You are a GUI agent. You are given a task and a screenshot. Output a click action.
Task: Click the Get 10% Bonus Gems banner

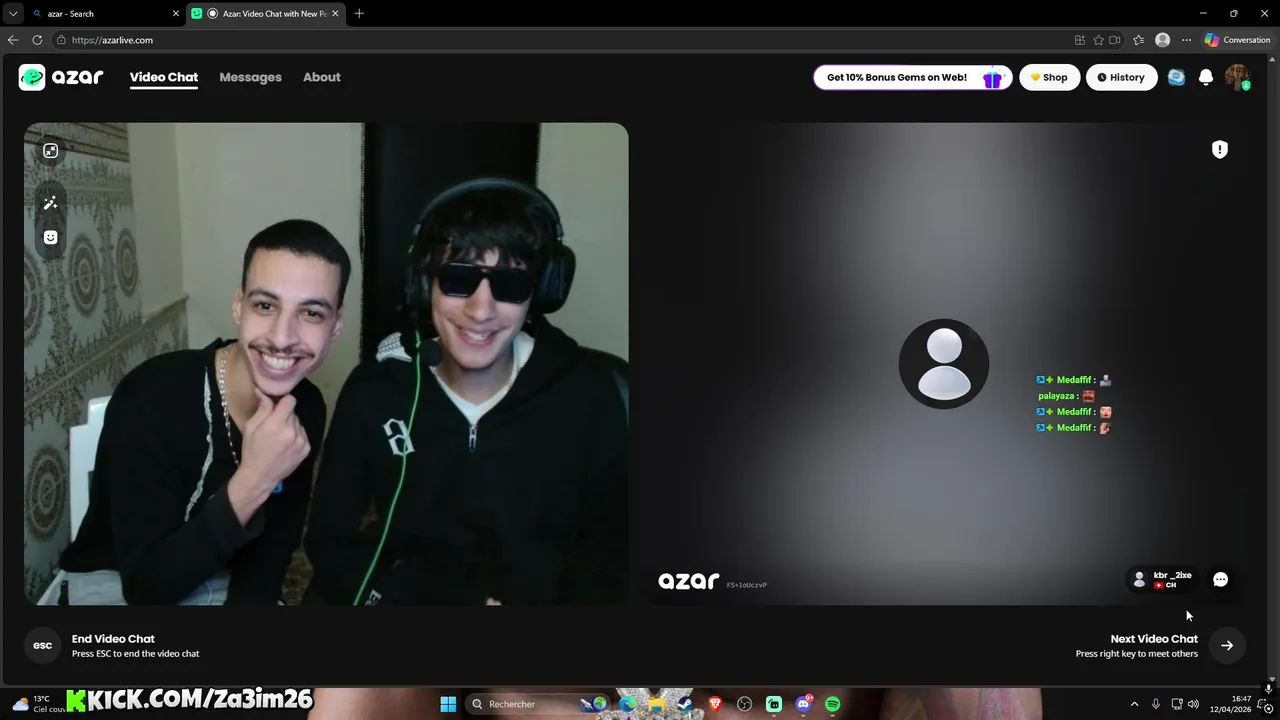[x=913, y=77]
